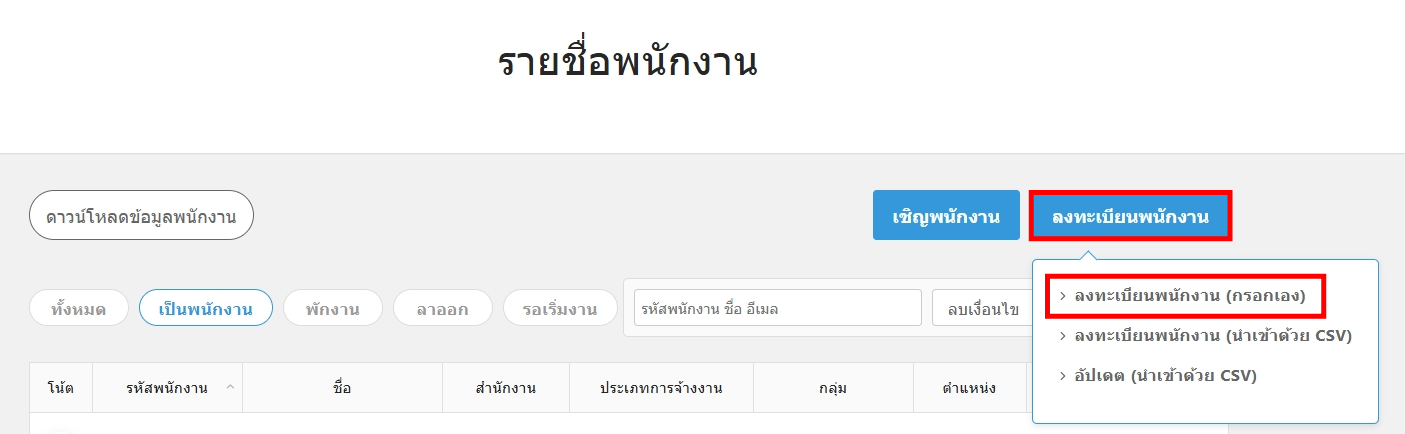Image resolution: width=1405 pixels, height=434 pixels.
Task: Click ดาวน์โหลดข้อมูลพนักงาน button
Action: coord(141,215)
